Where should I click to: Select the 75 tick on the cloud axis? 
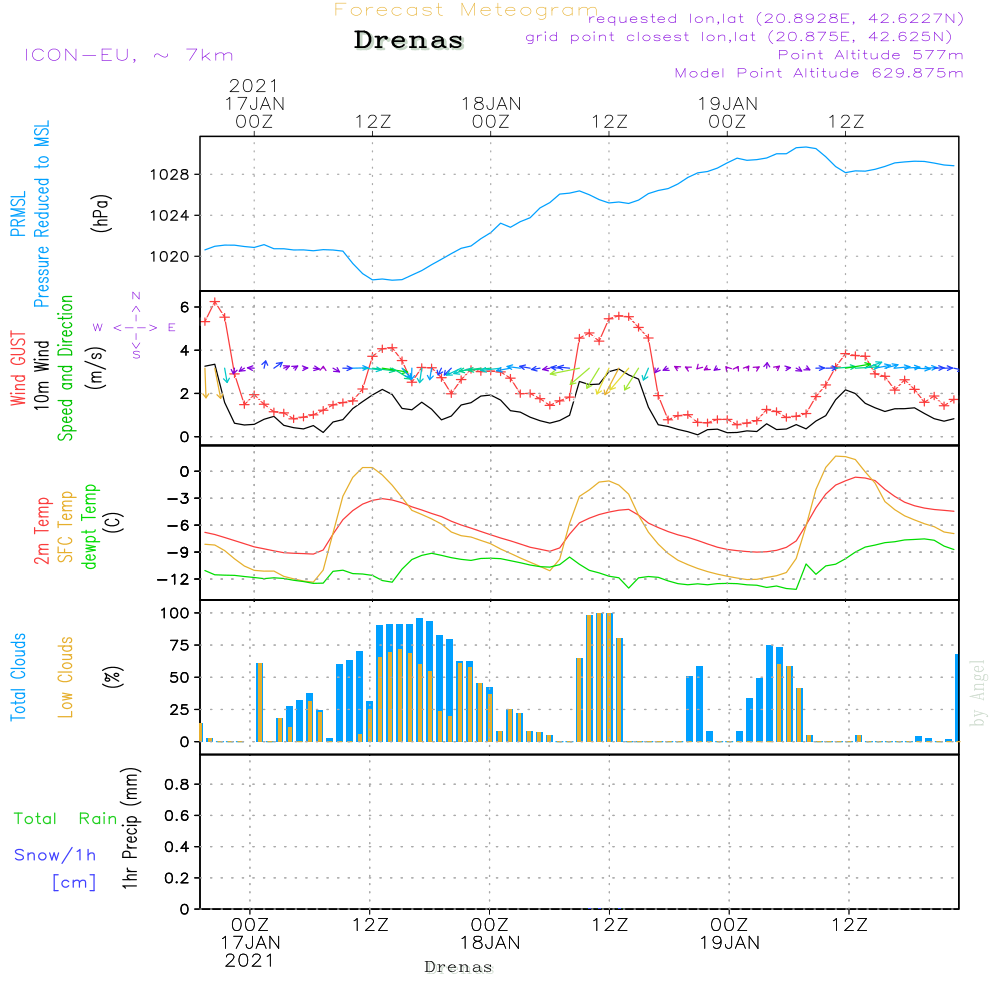tap(180, 645)
